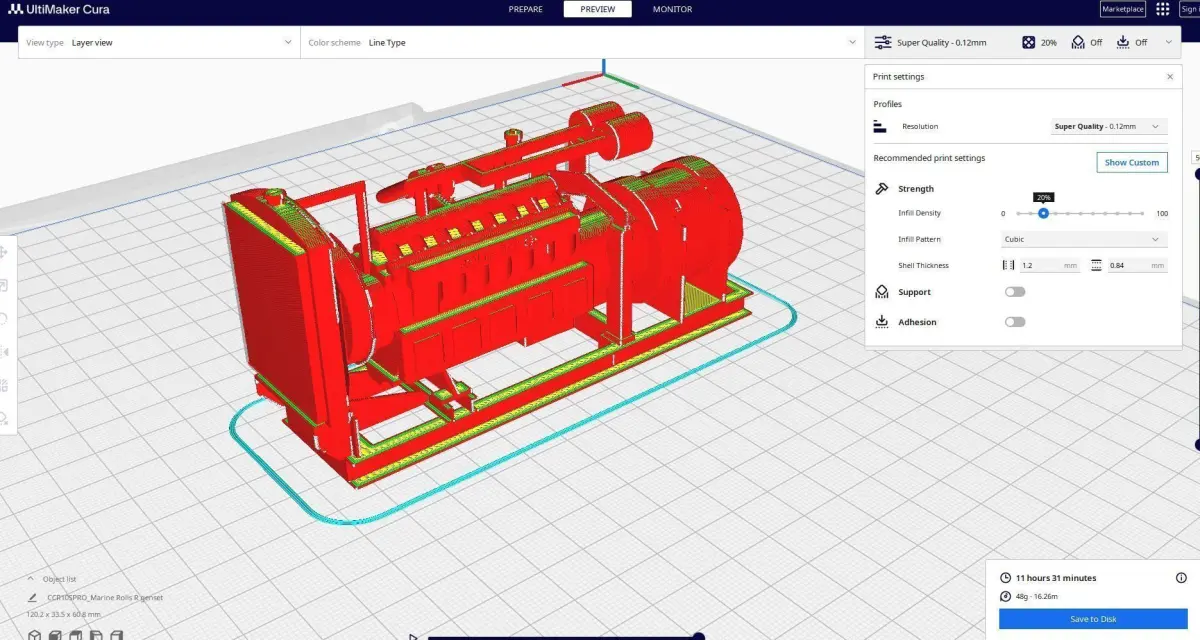
Task: Click the Strength hammer icon
Action: tap(881, 188)
